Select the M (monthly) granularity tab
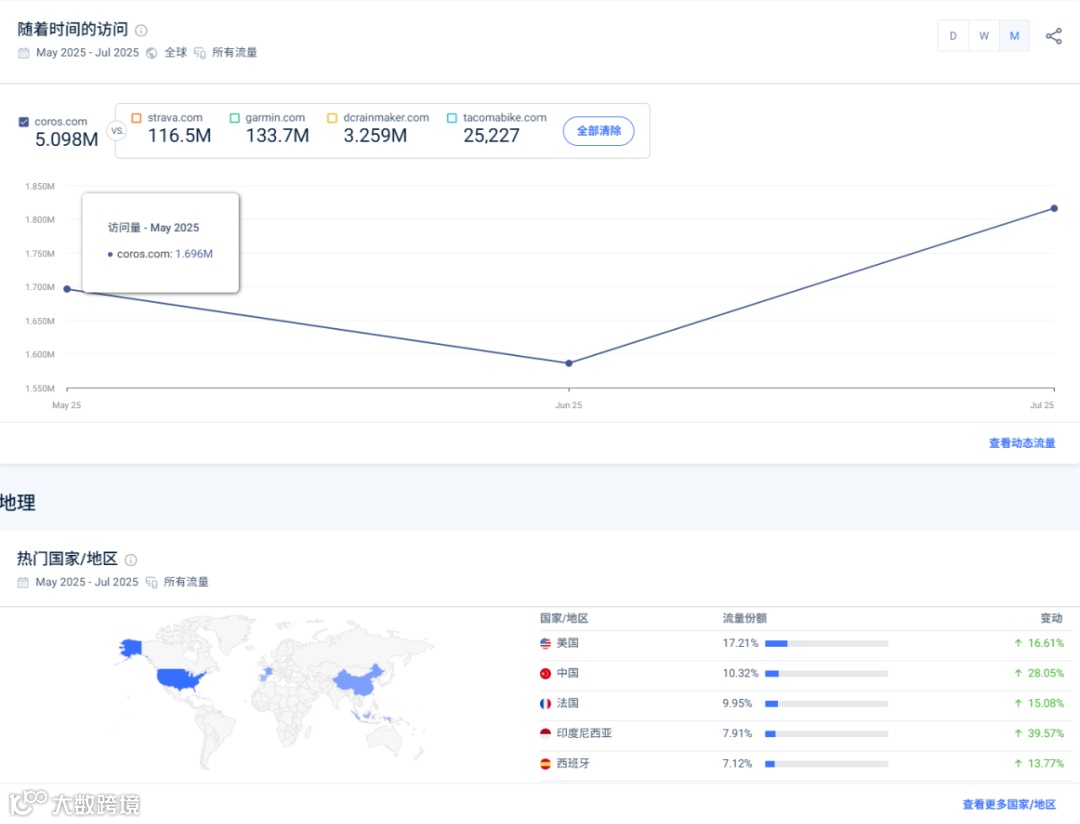 pyautogui.click(x=1015, y=36)
